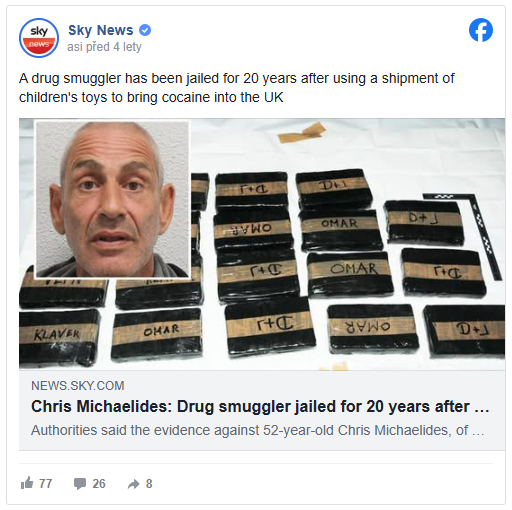Click the share arrow icon
Image resolution: width=512 pixels, height=510 pixels.
(134, 484)
